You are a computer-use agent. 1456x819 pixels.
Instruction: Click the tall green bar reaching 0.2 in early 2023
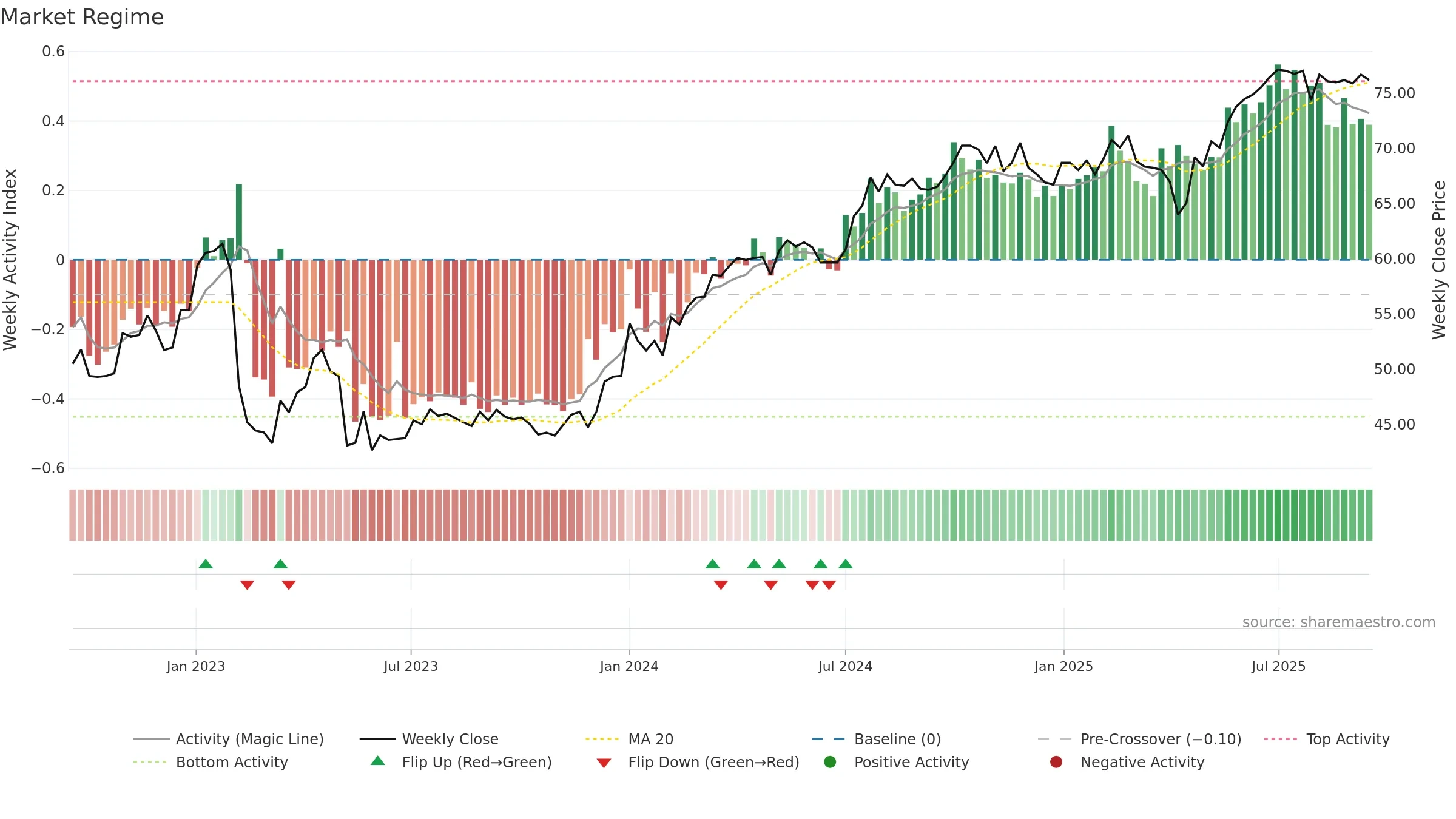click(x=239, y=222)
